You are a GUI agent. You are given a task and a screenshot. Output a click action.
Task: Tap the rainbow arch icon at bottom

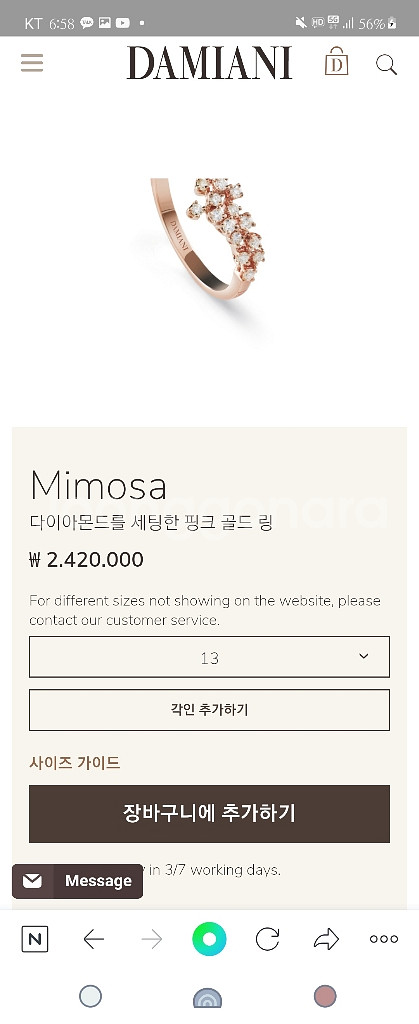click(208, 997)
